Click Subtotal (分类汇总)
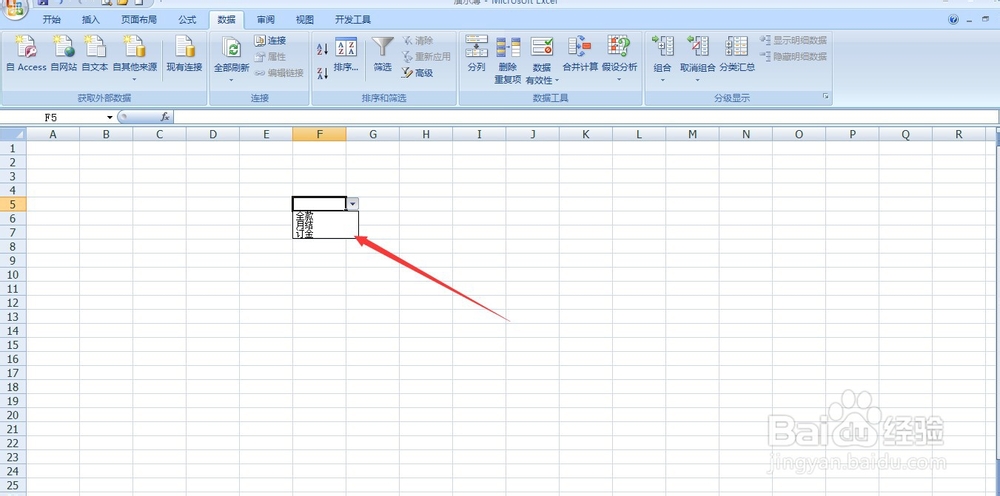1000x496 pixels. click(x=737, y=54)
